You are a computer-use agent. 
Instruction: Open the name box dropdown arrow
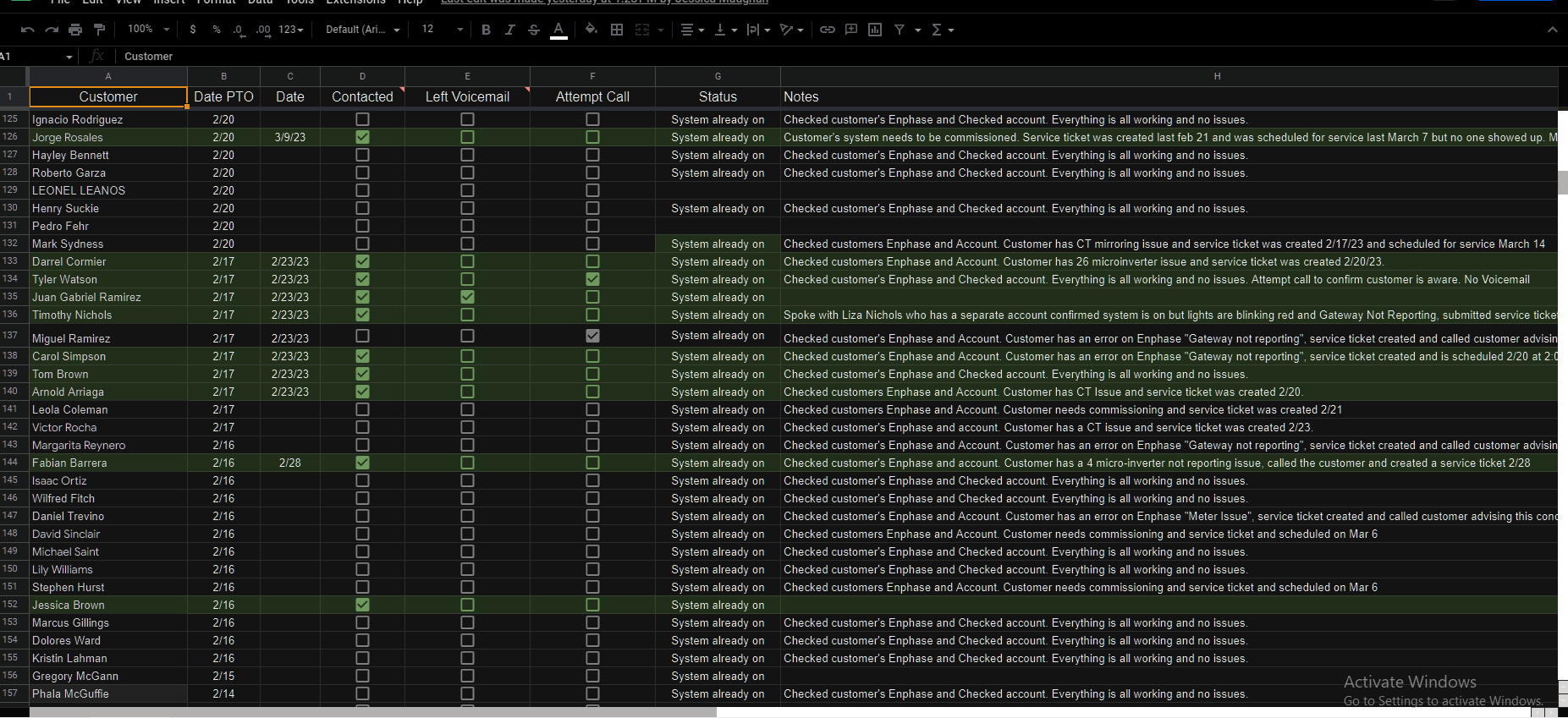[69, 57]
